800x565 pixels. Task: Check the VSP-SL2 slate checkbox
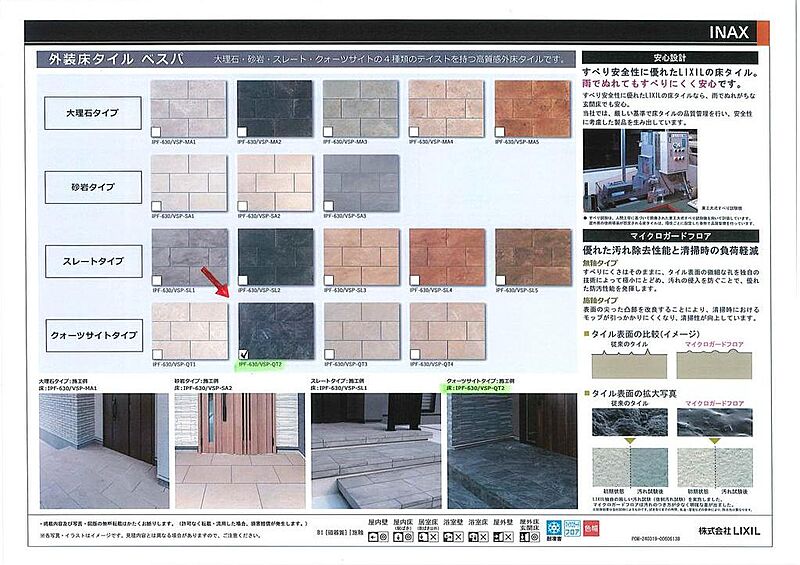243,280
